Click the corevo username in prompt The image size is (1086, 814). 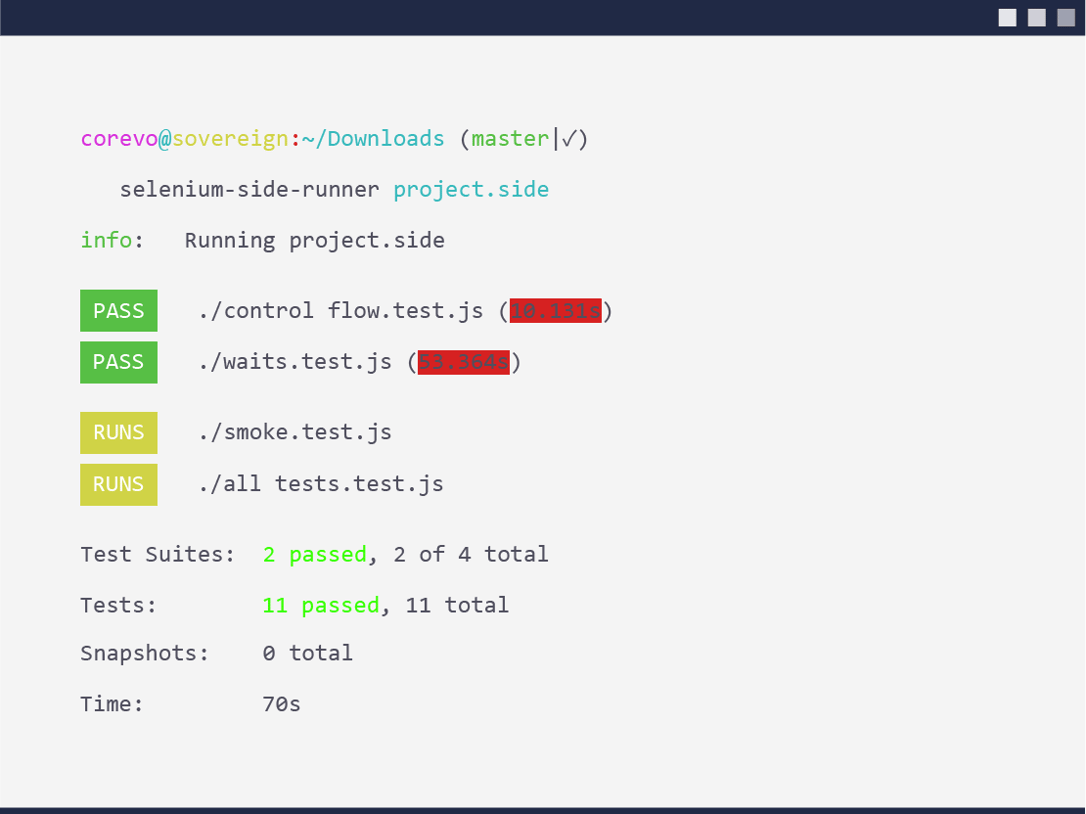coord(119,139)
